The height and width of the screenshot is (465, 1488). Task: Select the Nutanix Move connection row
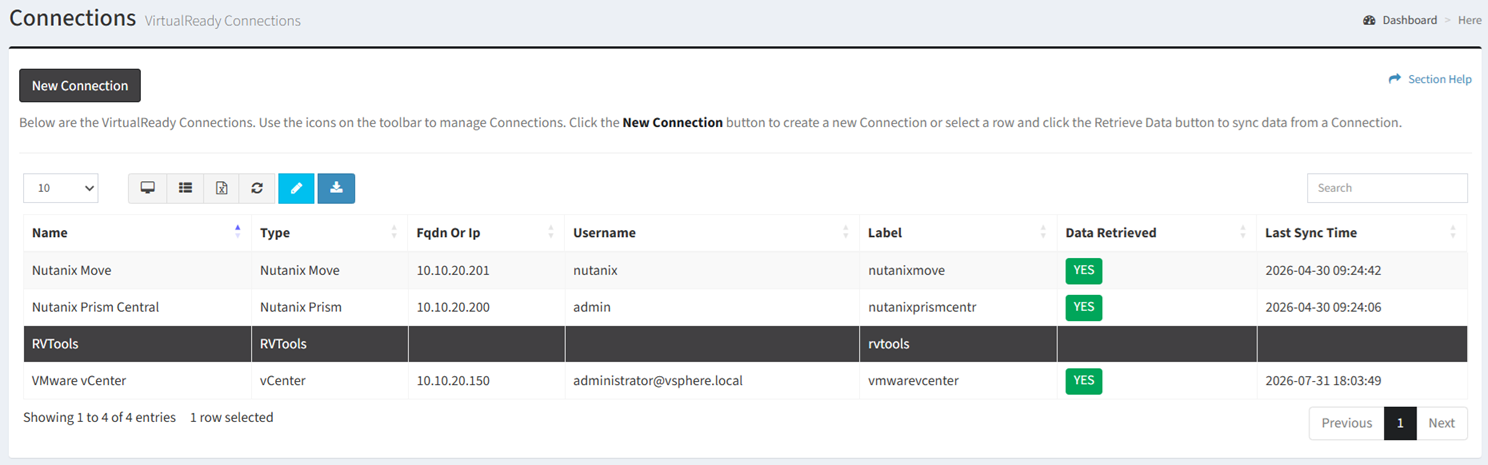point(745,270)
